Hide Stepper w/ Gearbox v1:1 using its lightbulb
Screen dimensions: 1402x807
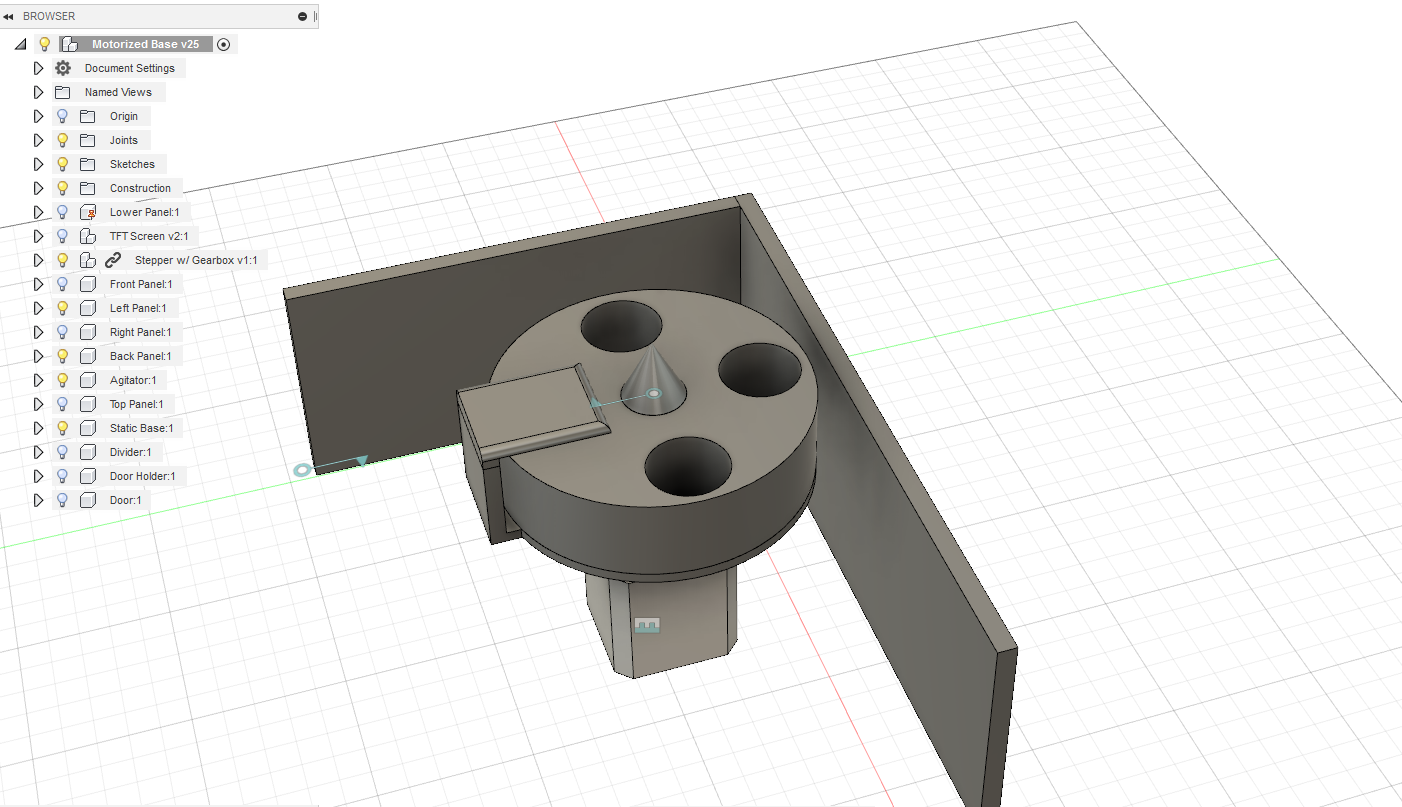[x=62, y=260]
